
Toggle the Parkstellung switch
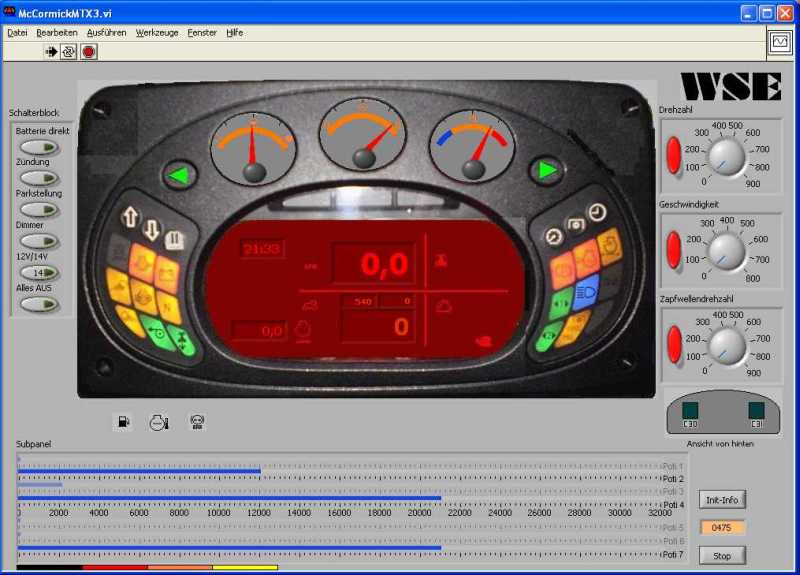(40, 210)
